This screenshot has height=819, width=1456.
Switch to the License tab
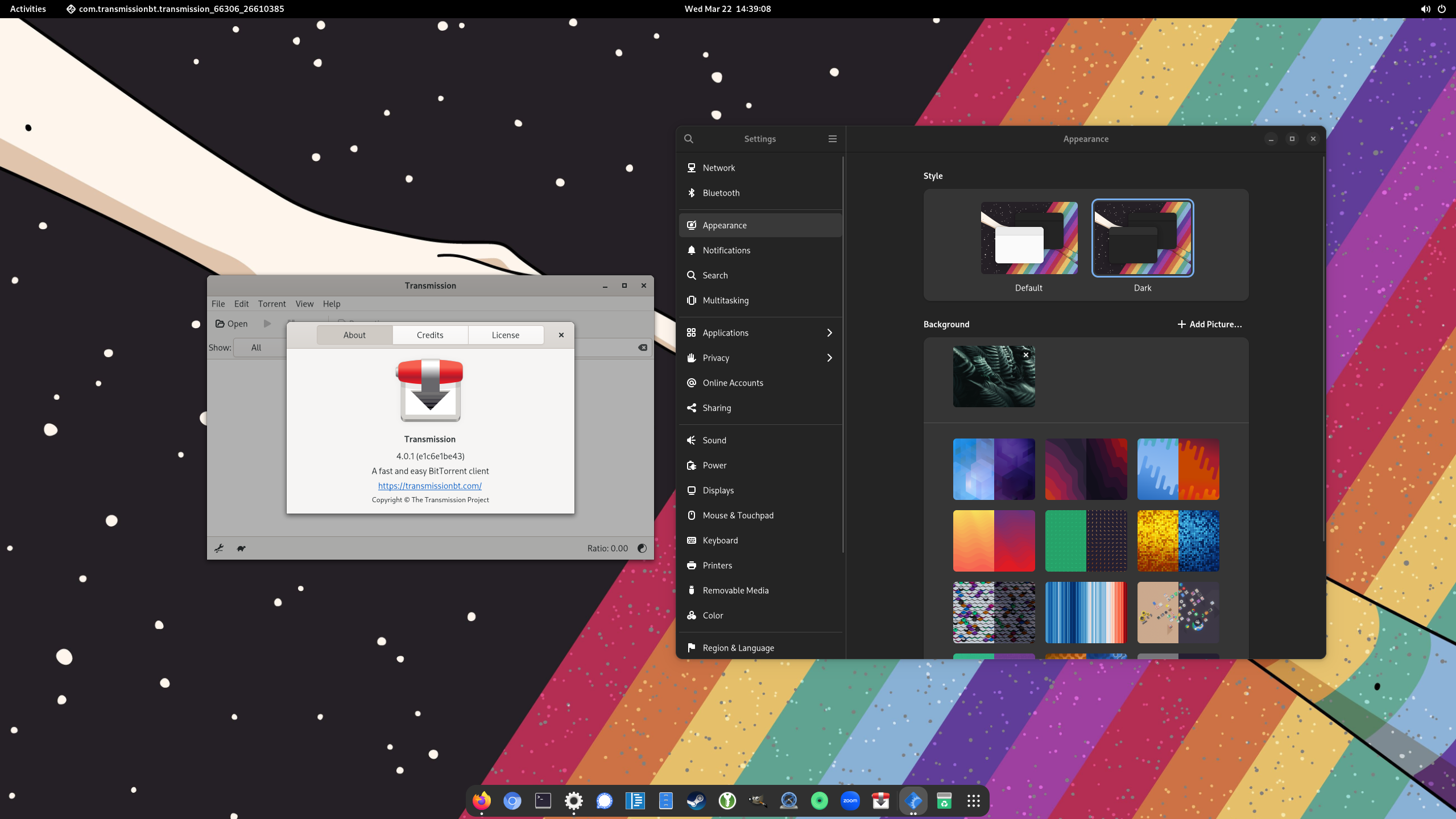pyautogui.click(x=506, y=335)
